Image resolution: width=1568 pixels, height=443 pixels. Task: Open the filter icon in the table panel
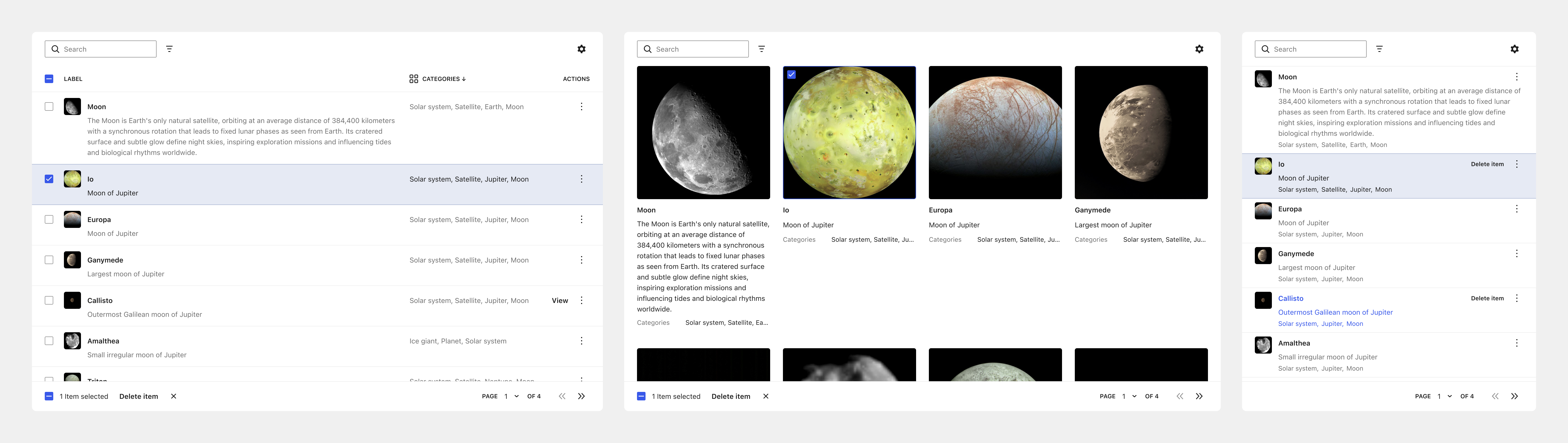169,49
